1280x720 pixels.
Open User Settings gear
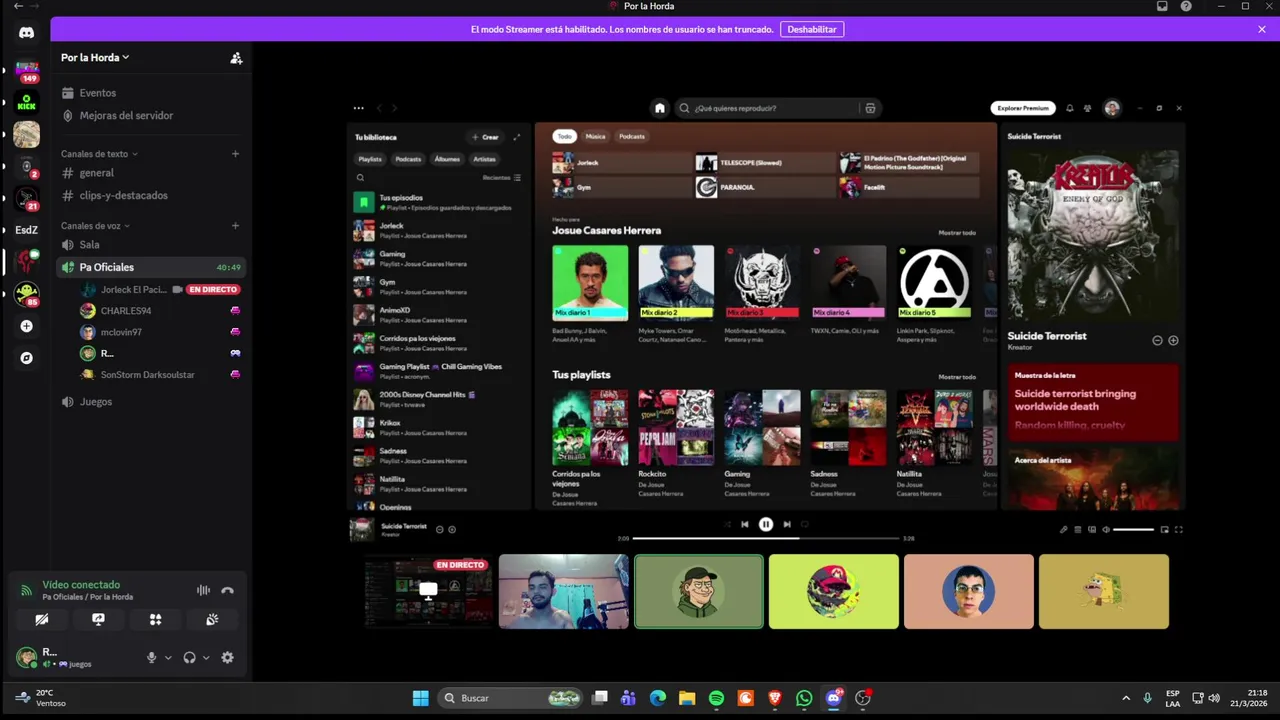pyautogui.click(x=227, y=657)
